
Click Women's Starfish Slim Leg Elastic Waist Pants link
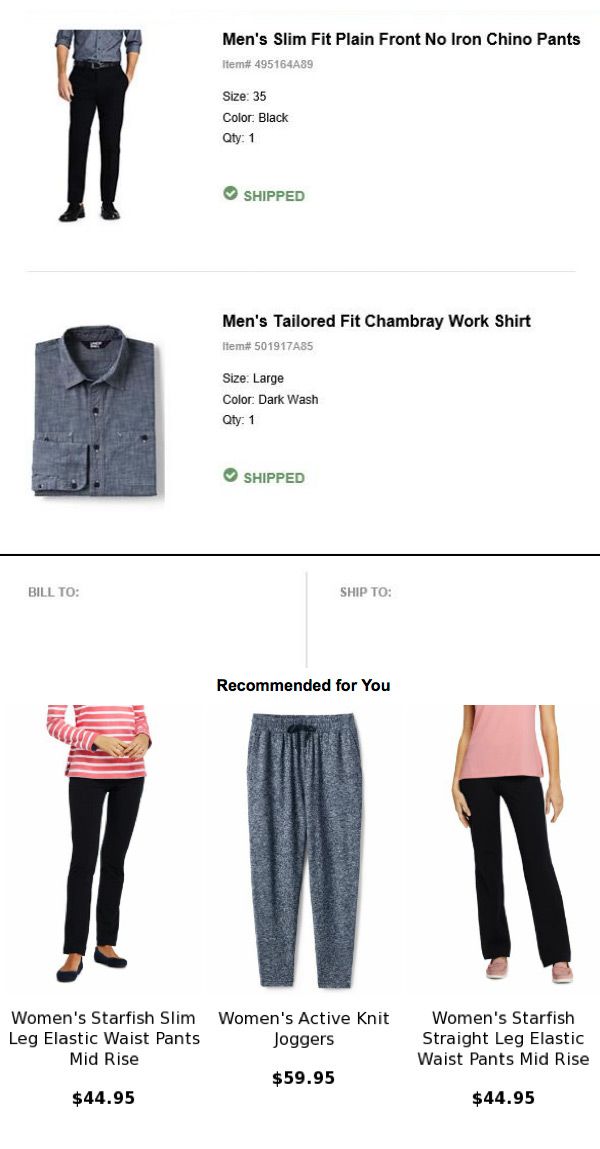(104, 1038)
